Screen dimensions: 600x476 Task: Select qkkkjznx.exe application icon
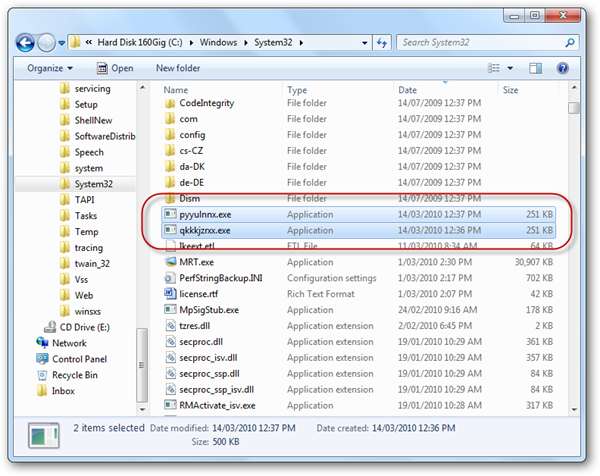pos(170,230)
